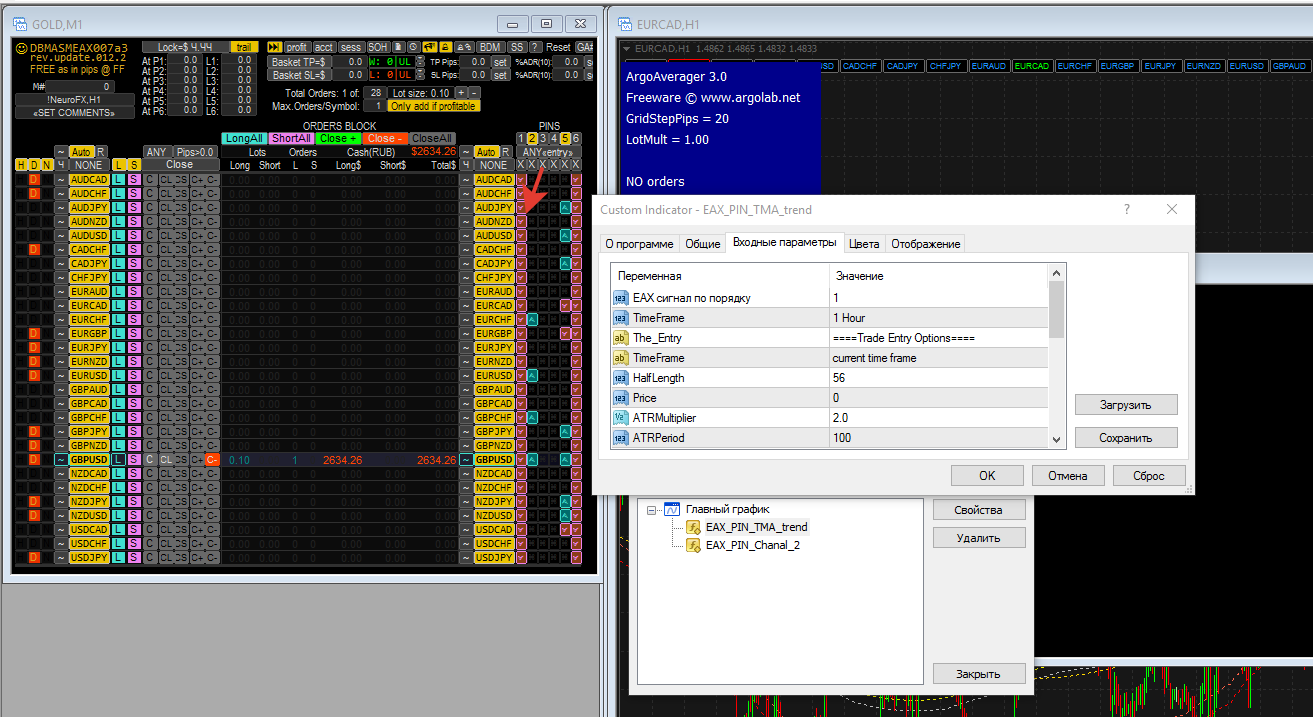1313x717 pixels.
Task: Click the ShortAll button
Action: click(291, 138)
